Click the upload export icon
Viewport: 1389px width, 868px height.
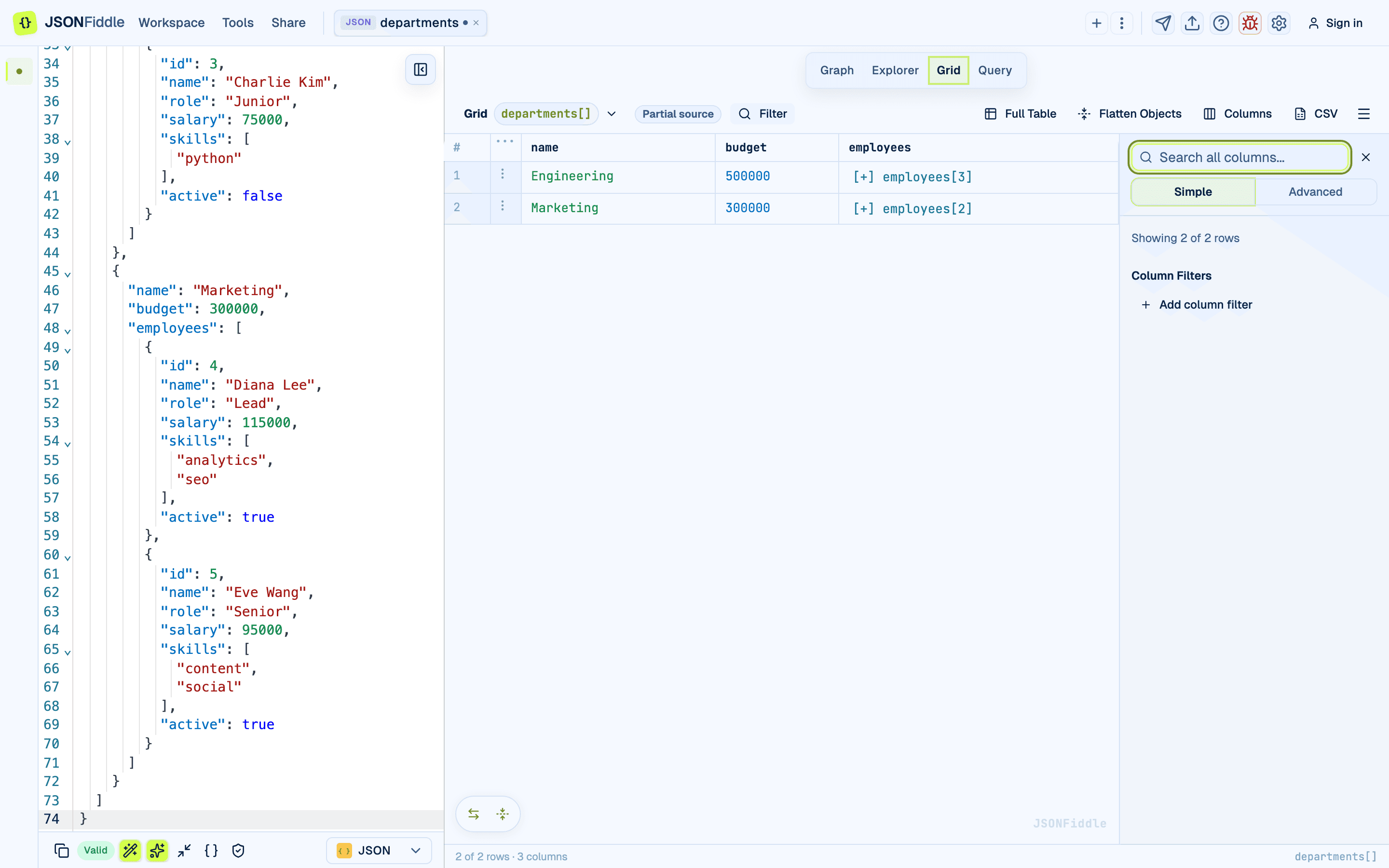click(x=1192, y=23)
